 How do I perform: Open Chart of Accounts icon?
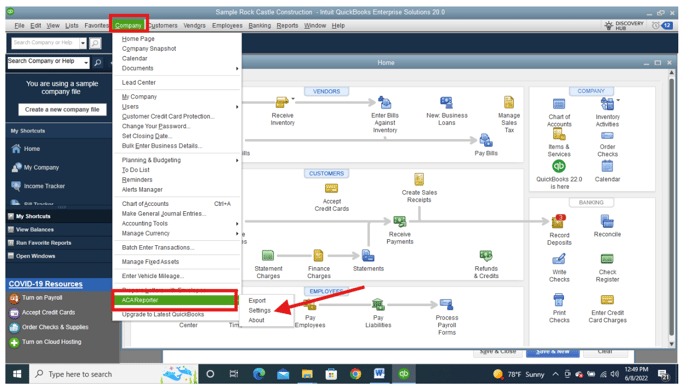[x=559, y=104]
